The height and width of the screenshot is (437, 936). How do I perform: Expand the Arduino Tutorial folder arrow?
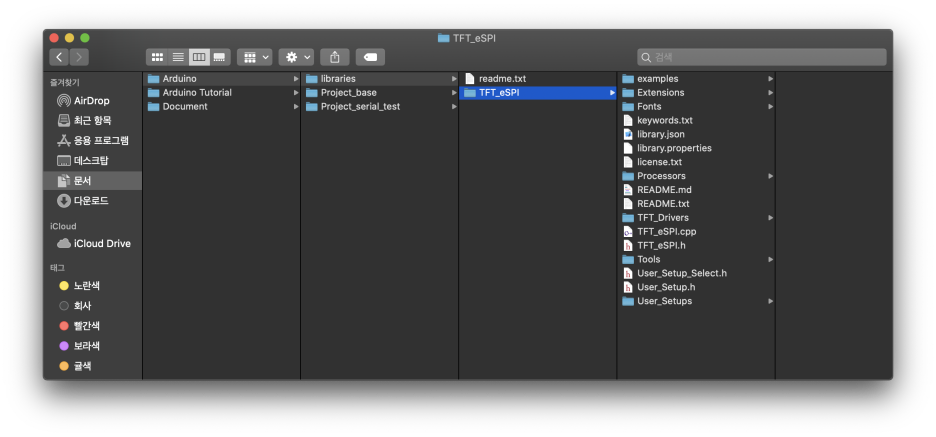coord(295,93)
